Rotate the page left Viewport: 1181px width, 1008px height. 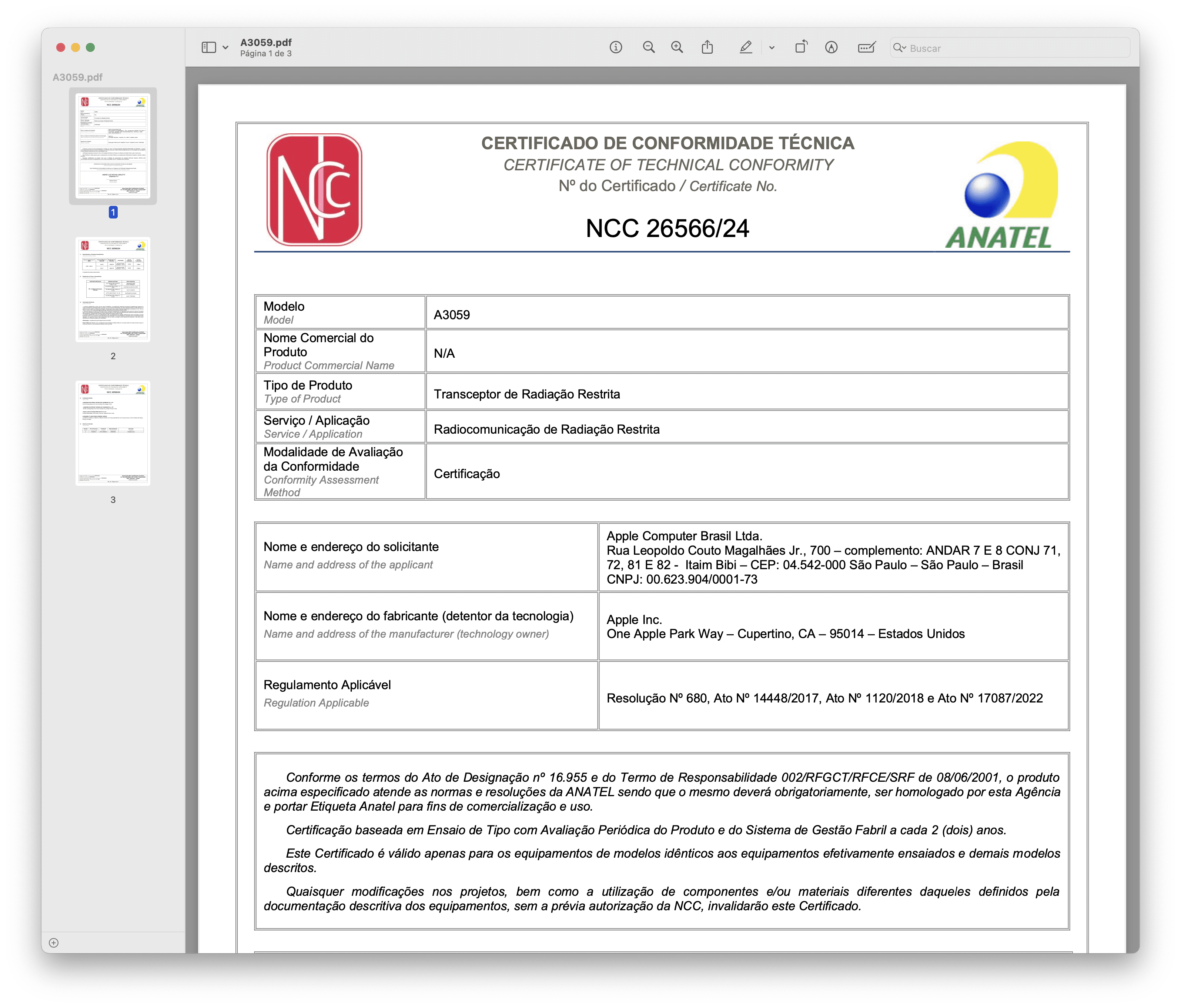[802, 47]
